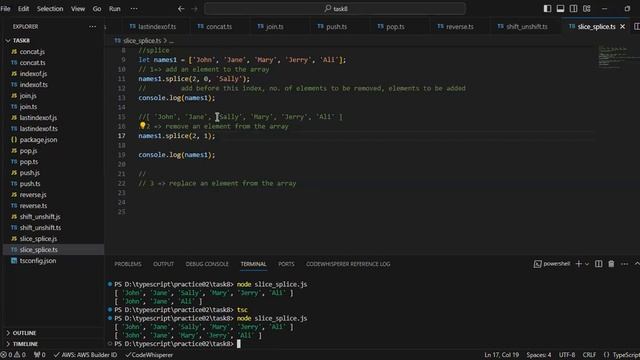Screen dimensions: 640x360
Task: Close the slice_splice.ts tab
Action: coord(622,27)
